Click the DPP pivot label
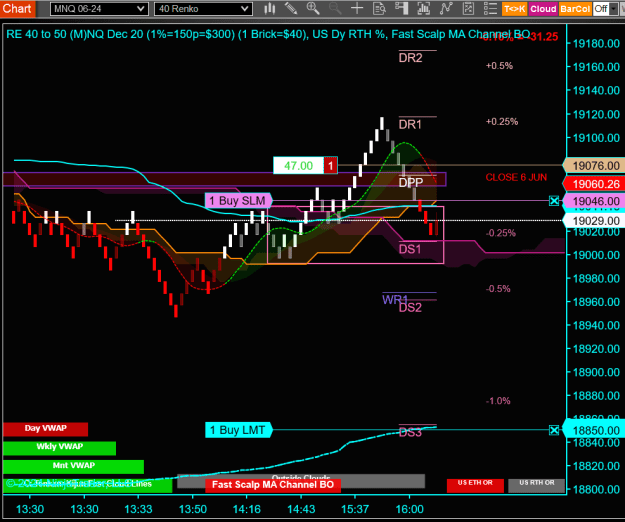The height and width of the screenshot is (522, 625). tap(411, 183)
